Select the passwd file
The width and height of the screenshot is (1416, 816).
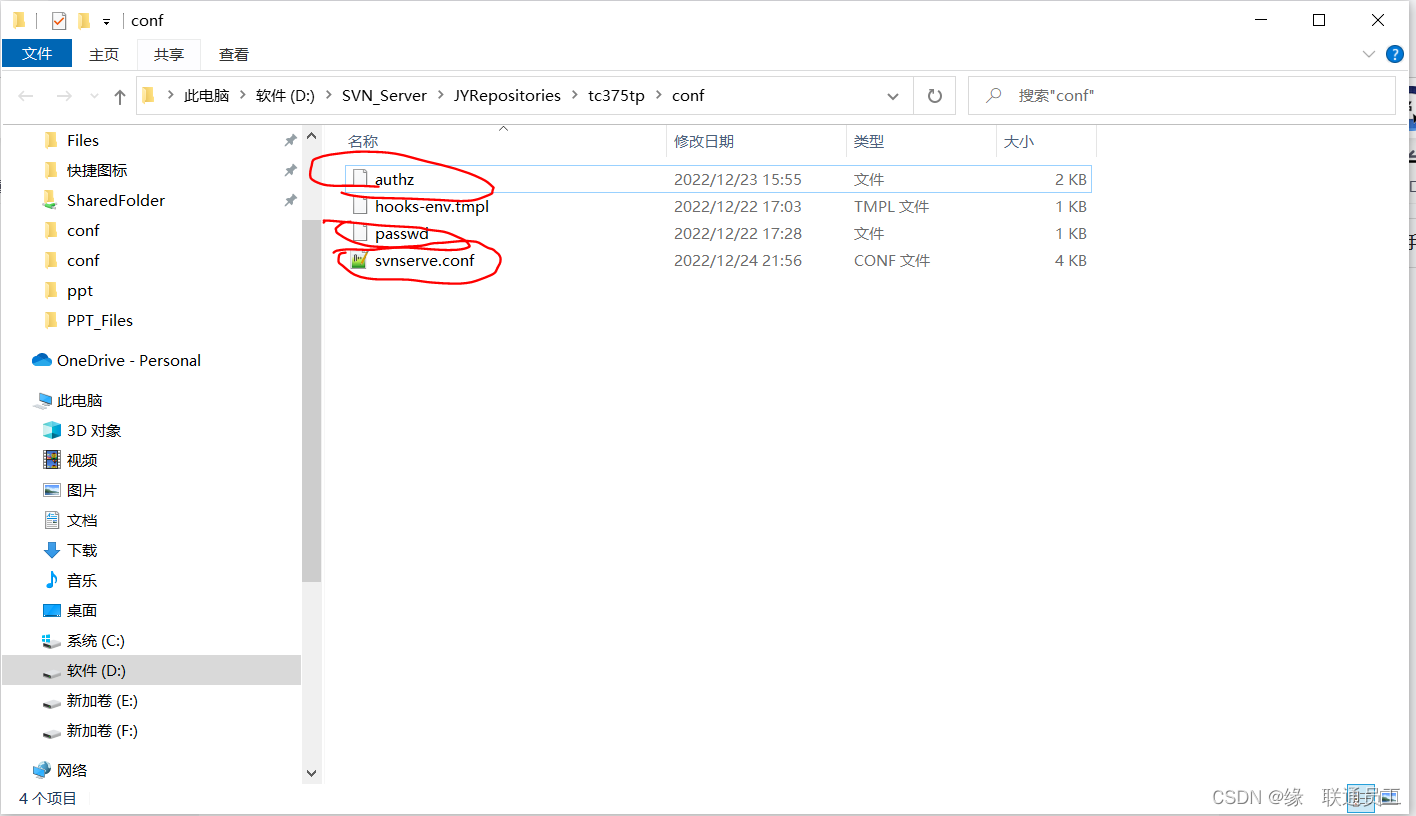tap(402, 233)
